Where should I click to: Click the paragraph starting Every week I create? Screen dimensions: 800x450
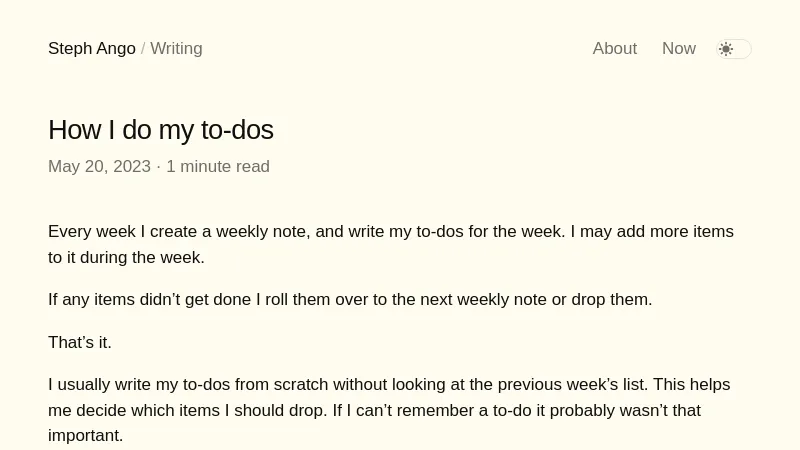click(x=390, y=232)
